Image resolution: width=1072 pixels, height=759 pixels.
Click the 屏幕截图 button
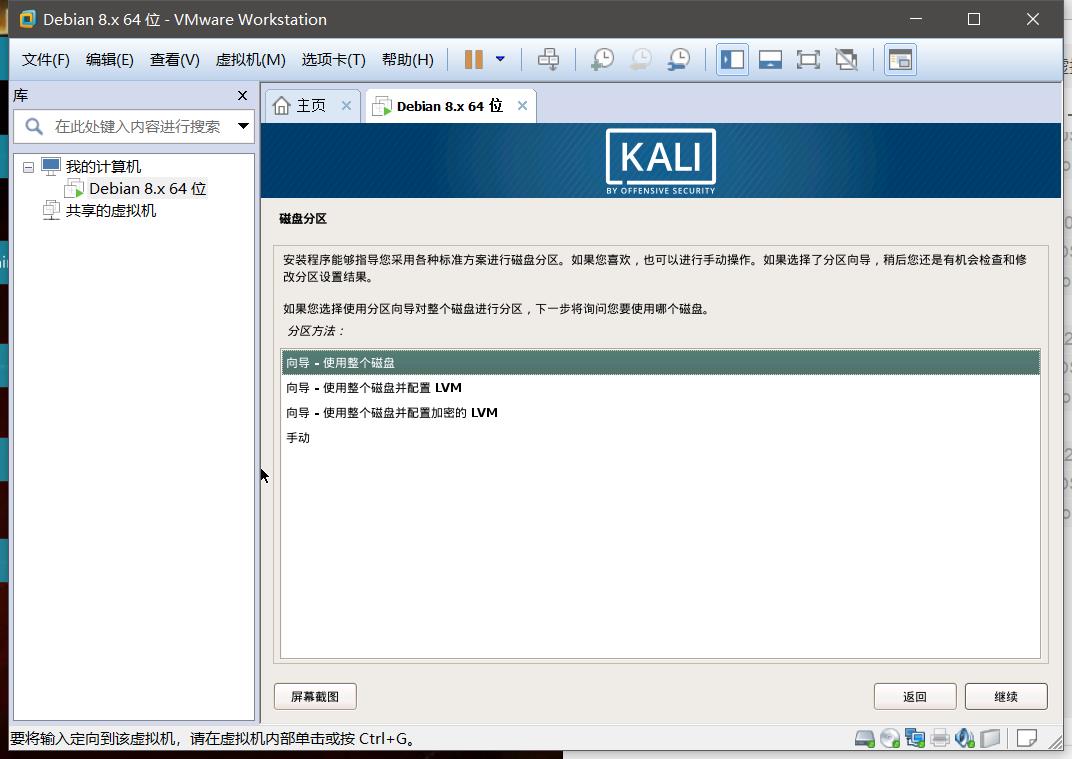tap(315, 696)
